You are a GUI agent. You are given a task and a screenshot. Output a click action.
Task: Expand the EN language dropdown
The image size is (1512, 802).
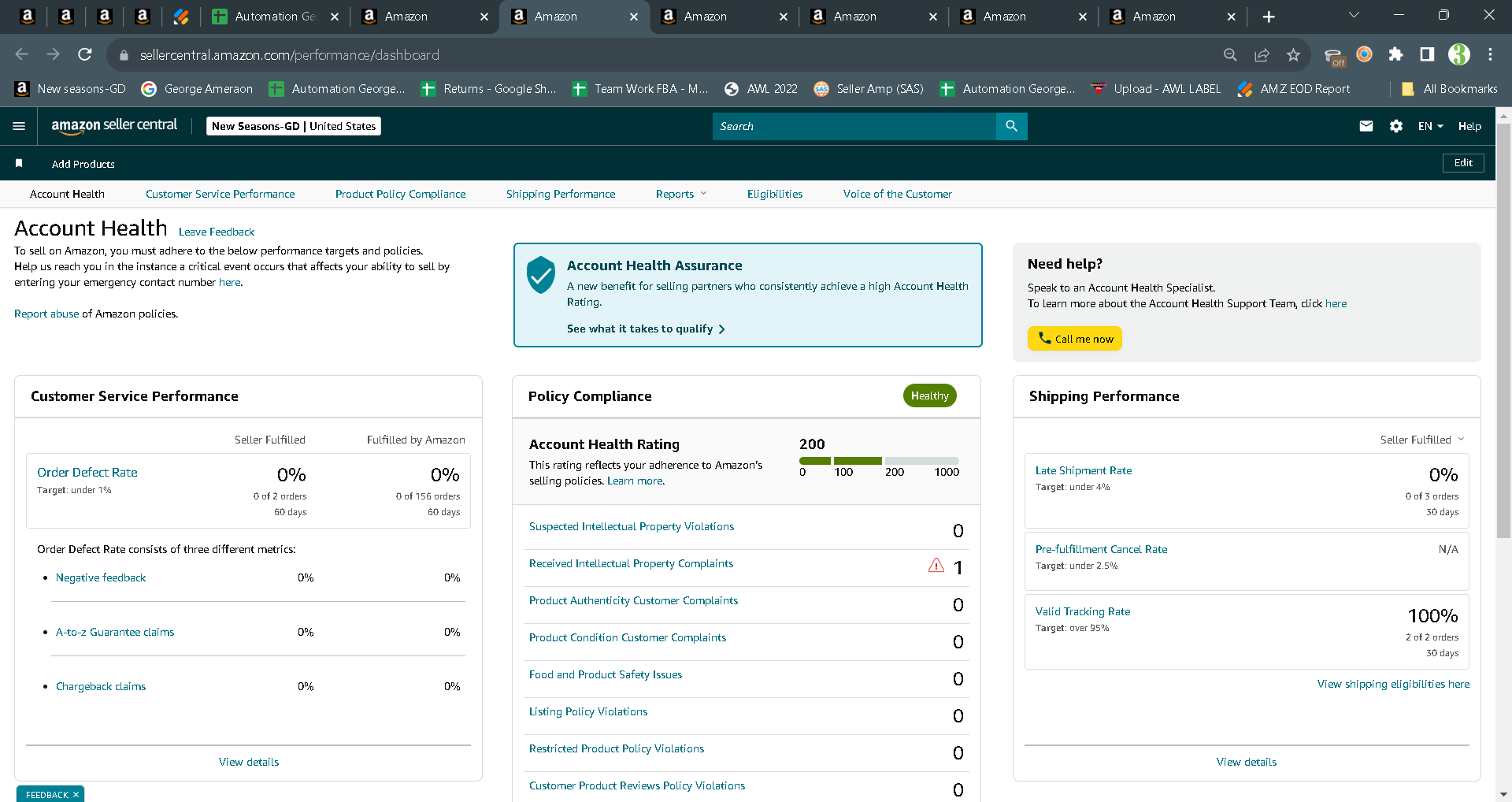pos(1430,126)
